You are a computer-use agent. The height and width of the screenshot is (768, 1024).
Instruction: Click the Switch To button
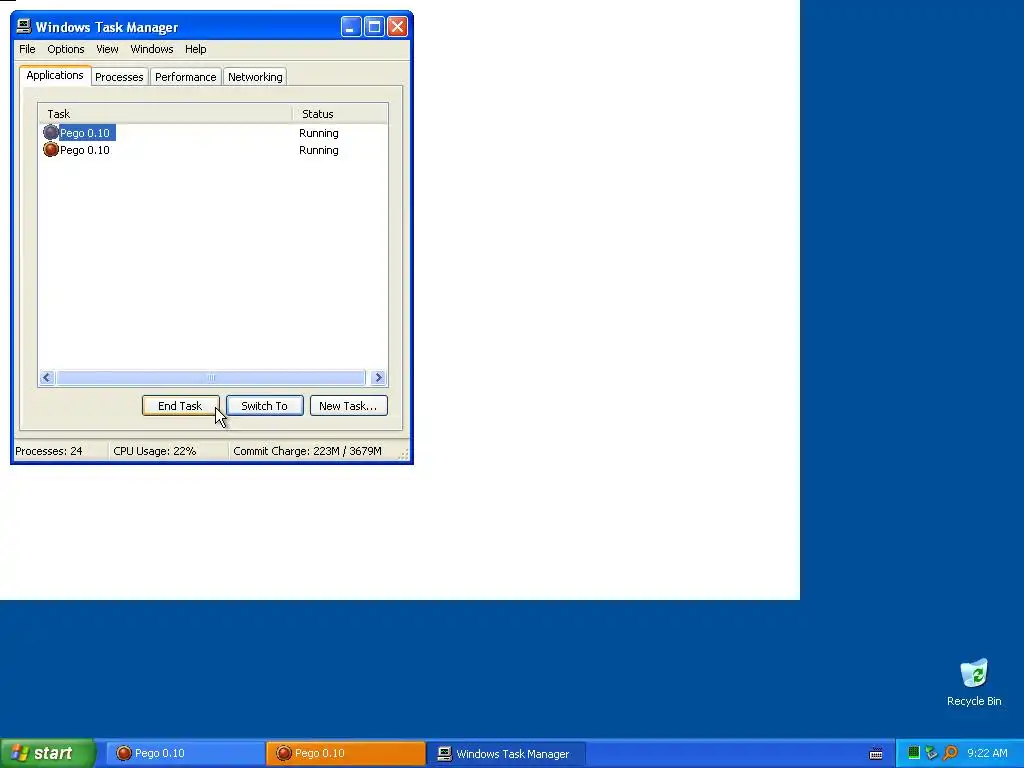pos(264,406)
